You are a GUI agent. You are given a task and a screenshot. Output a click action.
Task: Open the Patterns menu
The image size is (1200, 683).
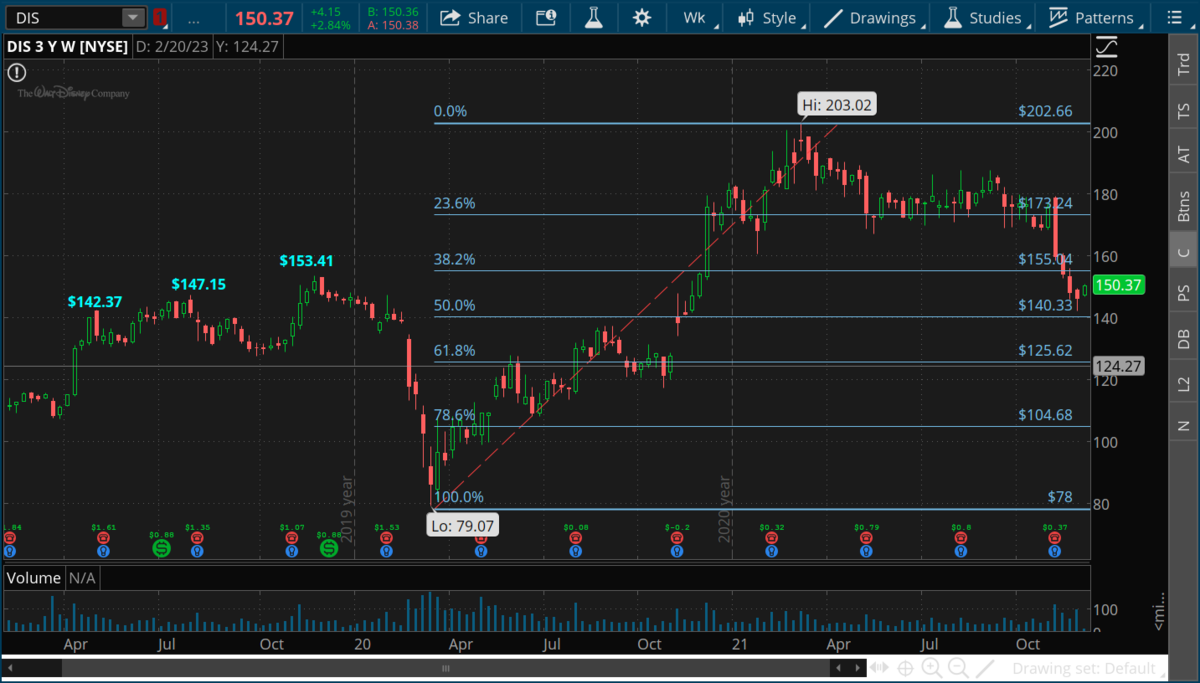click(1092, 18)
